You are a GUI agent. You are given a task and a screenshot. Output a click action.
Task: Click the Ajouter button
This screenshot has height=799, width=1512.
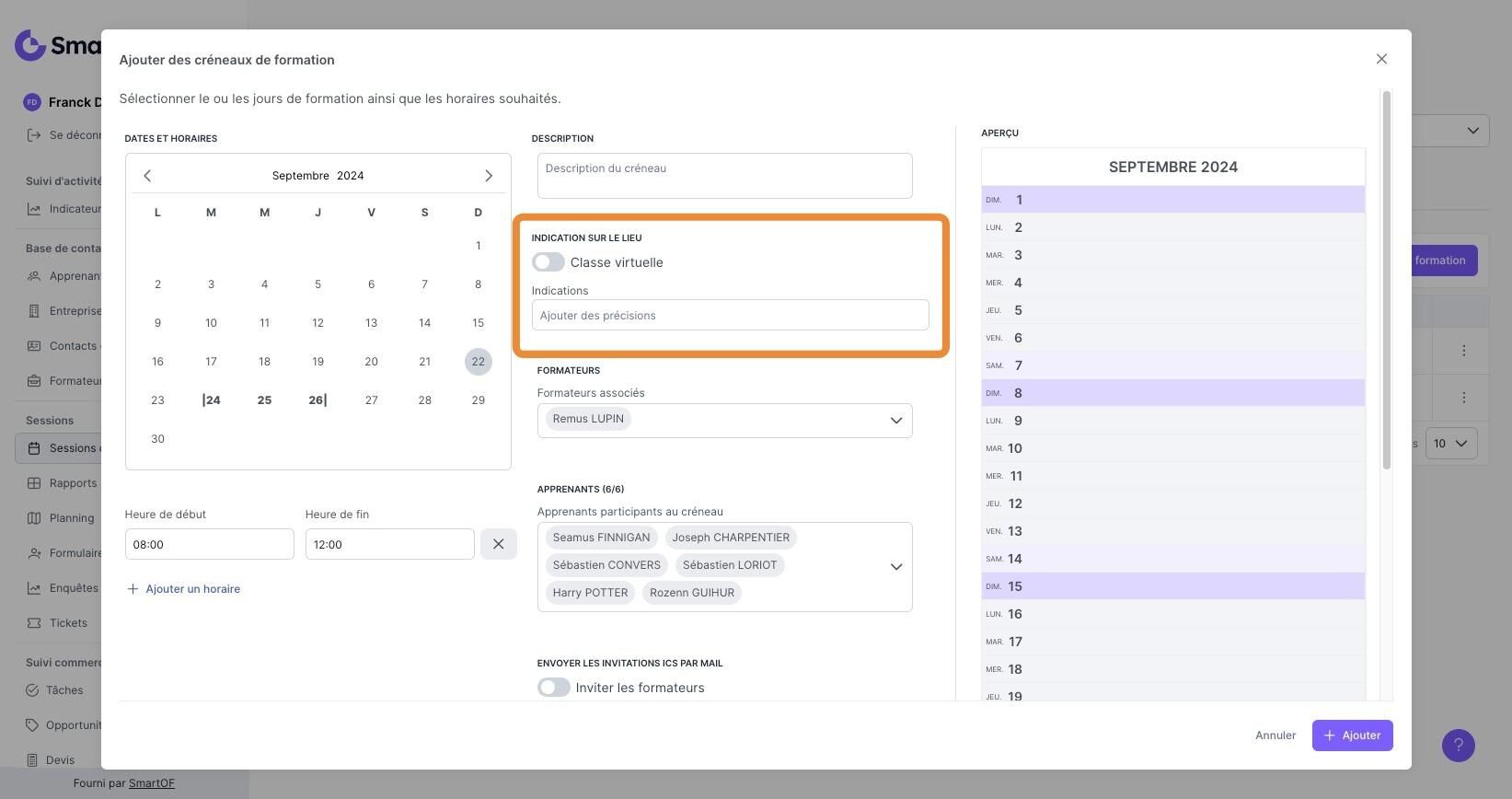click(x=1352, y=735)
